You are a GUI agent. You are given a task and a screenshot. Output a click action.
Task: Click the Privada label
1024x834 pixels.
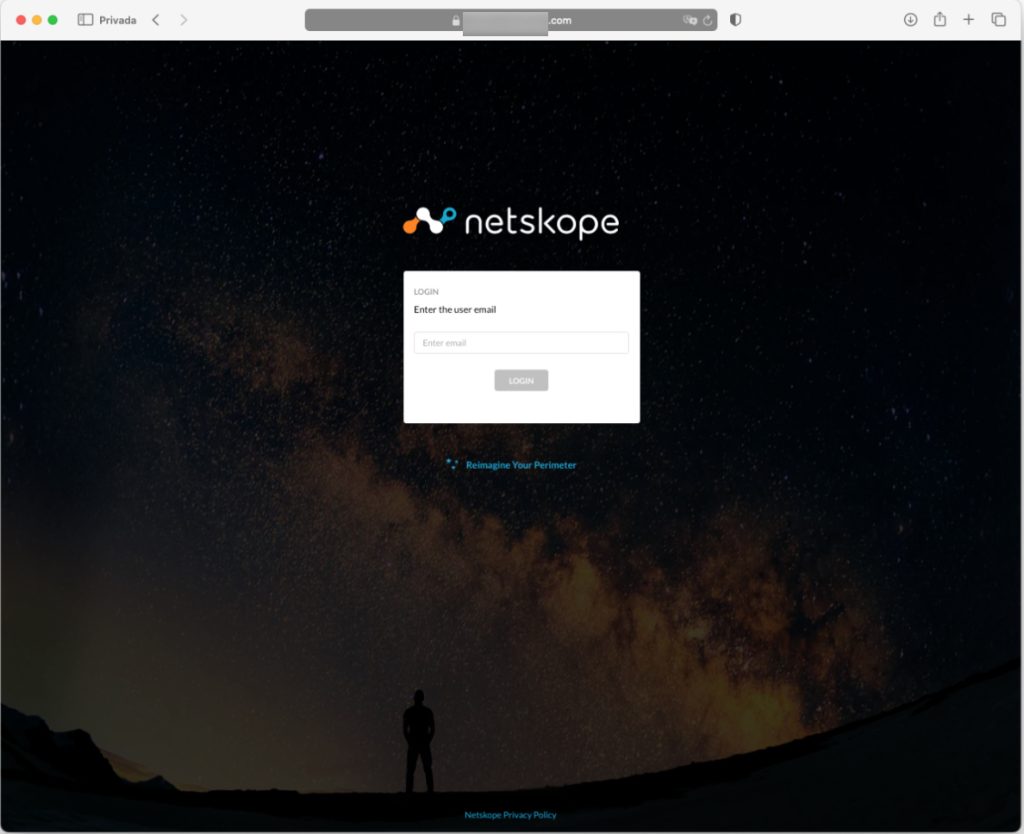tap(118, 20)
